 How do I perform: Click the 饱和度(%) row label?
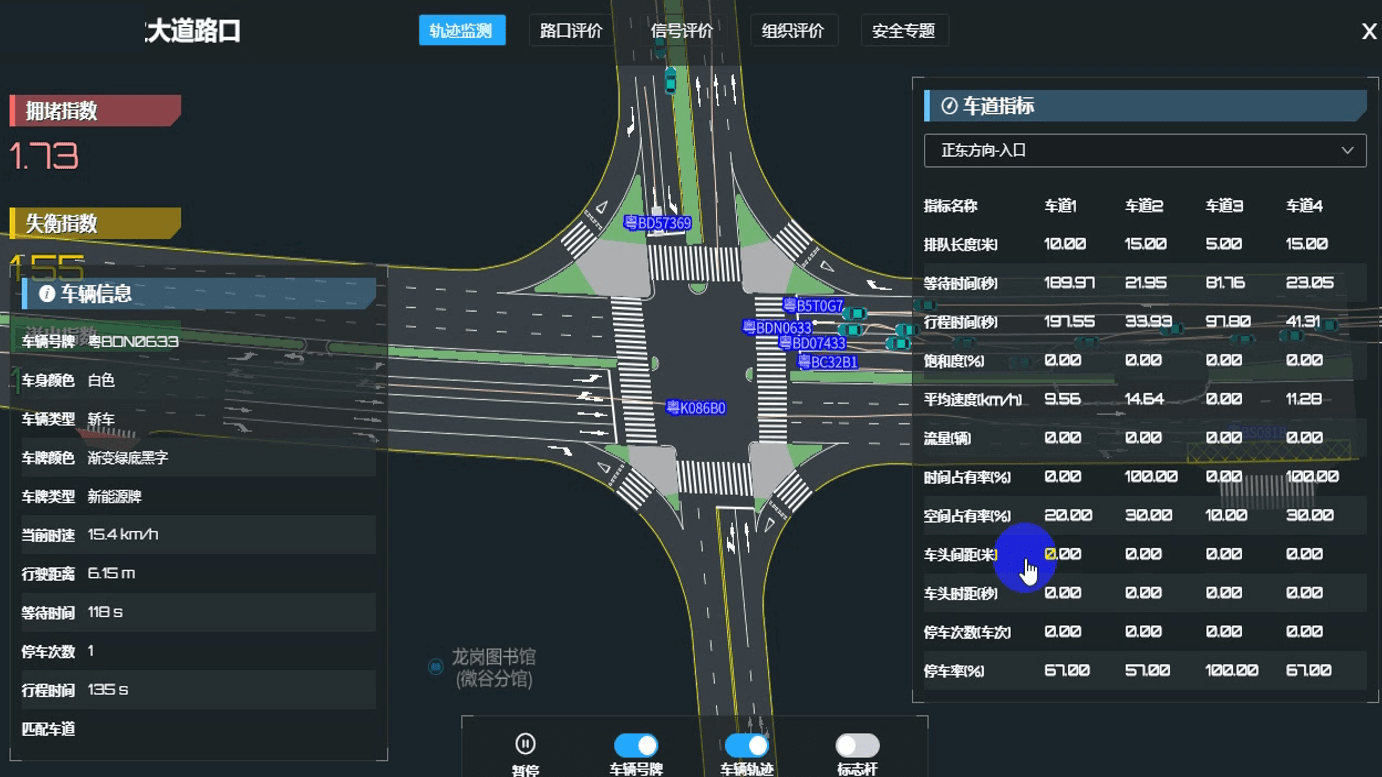(954, 361)
